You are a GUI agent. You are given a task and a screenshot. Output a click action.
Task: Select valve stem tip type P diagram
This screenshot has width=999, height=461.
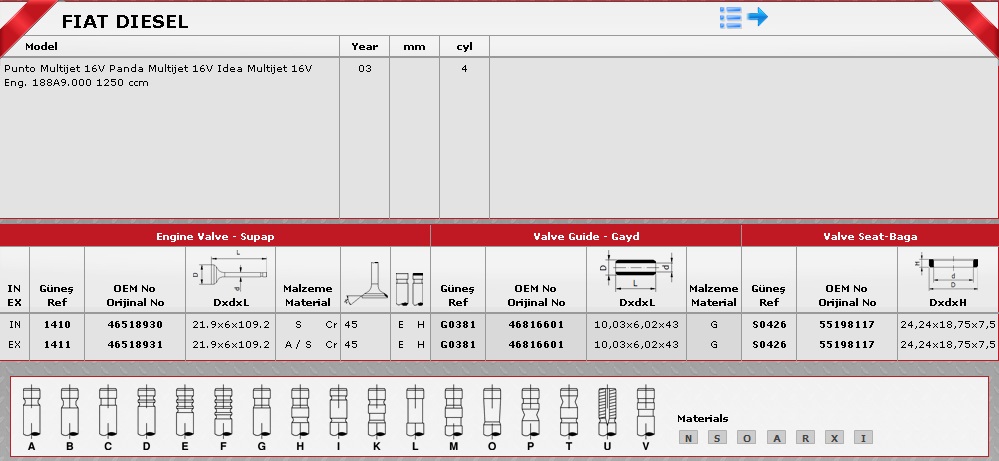coord(528,412)
